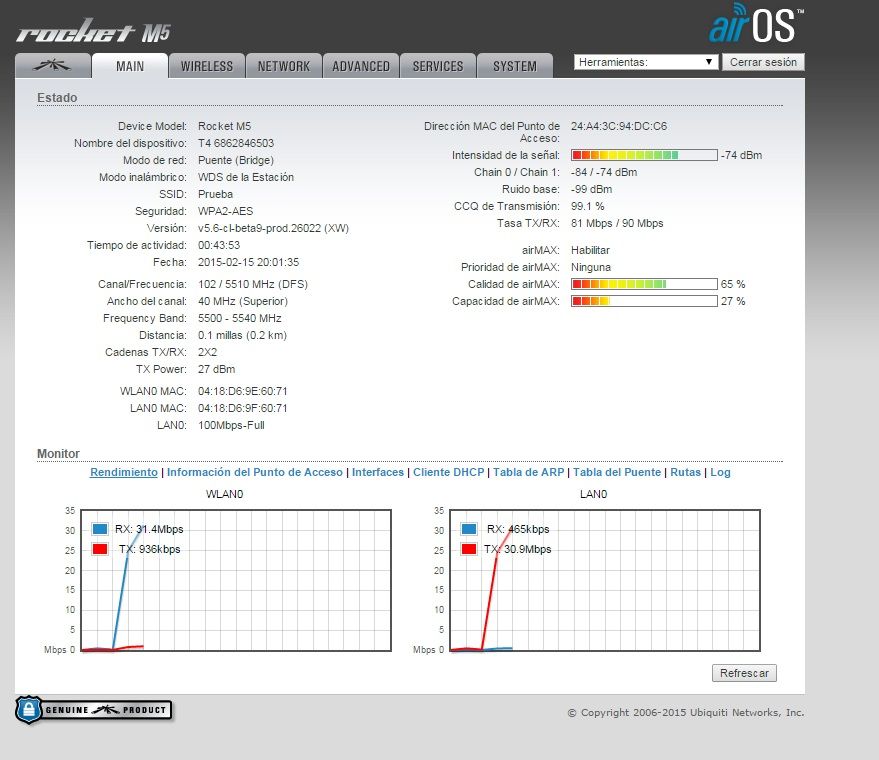Go to the ADVANCED tab

pyautogui.click(x=360, y=66)
